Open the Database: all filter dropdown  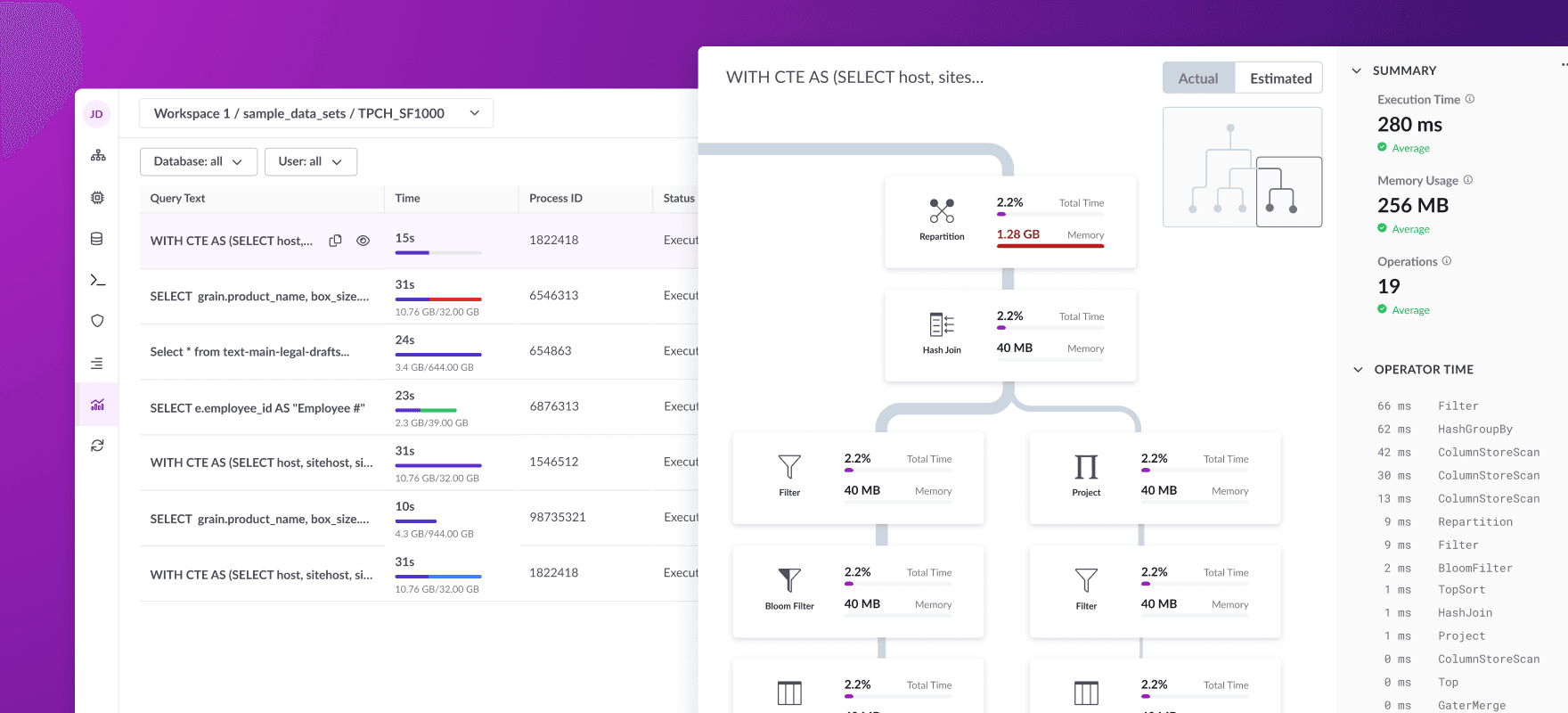click(199, 161)
